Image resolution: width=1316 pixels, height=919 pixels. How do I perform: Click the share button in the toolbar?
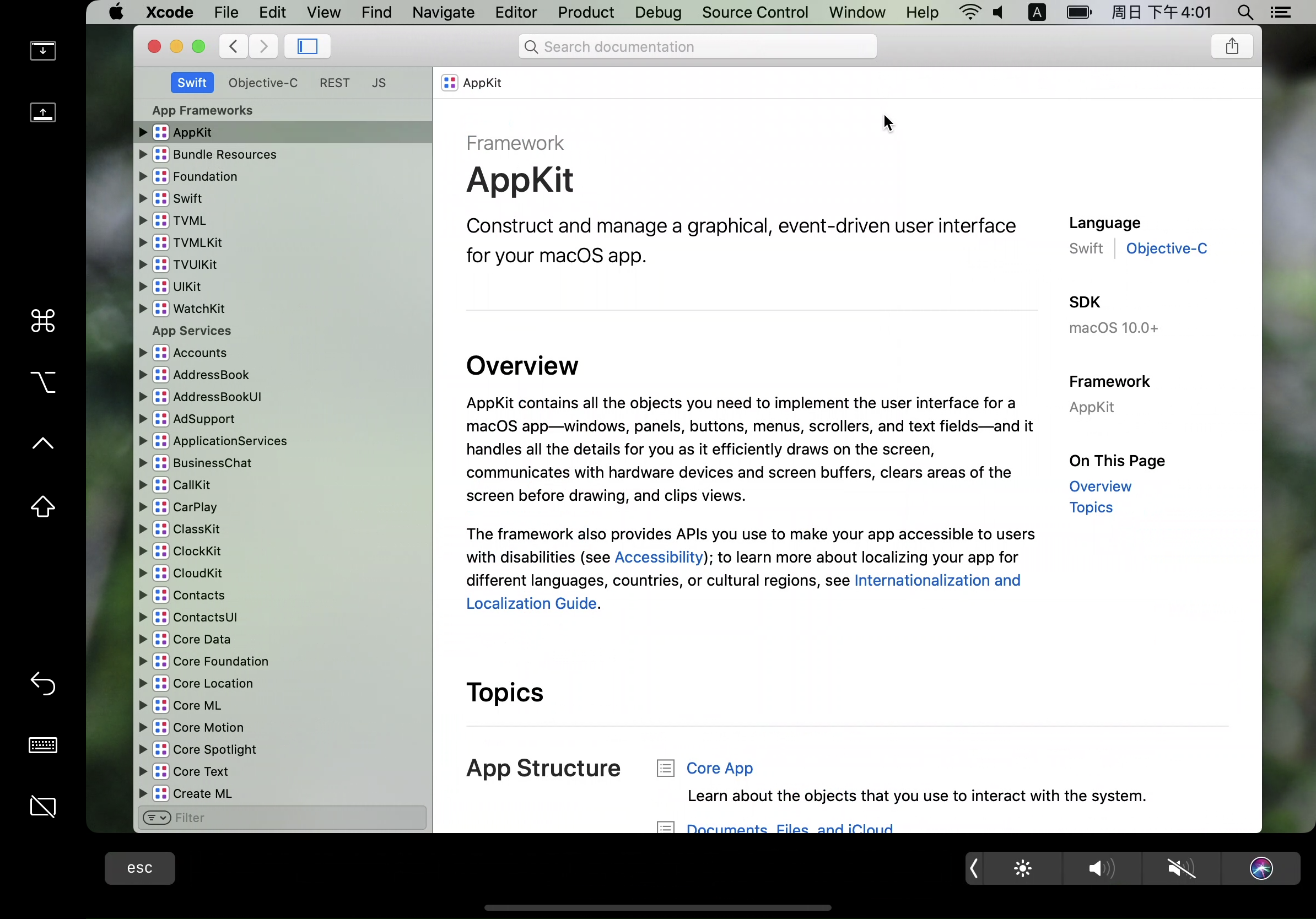pos(1232,46)
